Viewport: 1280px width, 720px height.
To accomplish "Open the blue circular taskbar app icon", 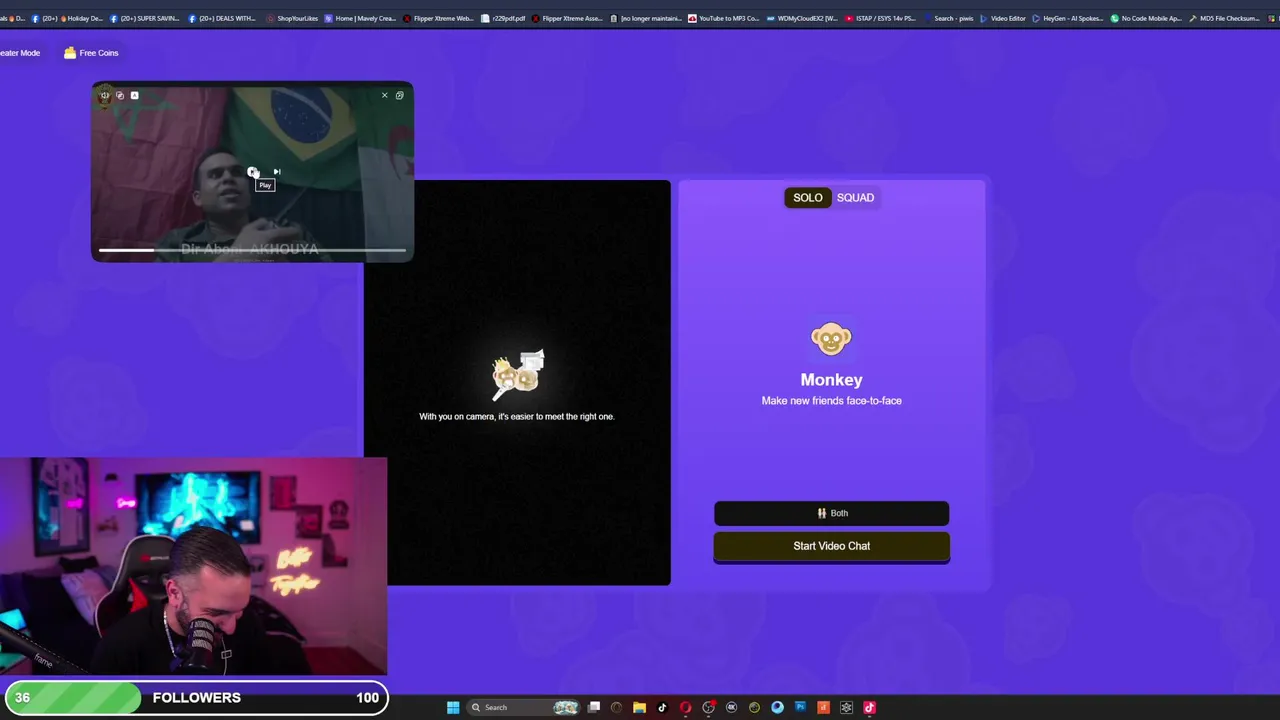I will point(777,708).
